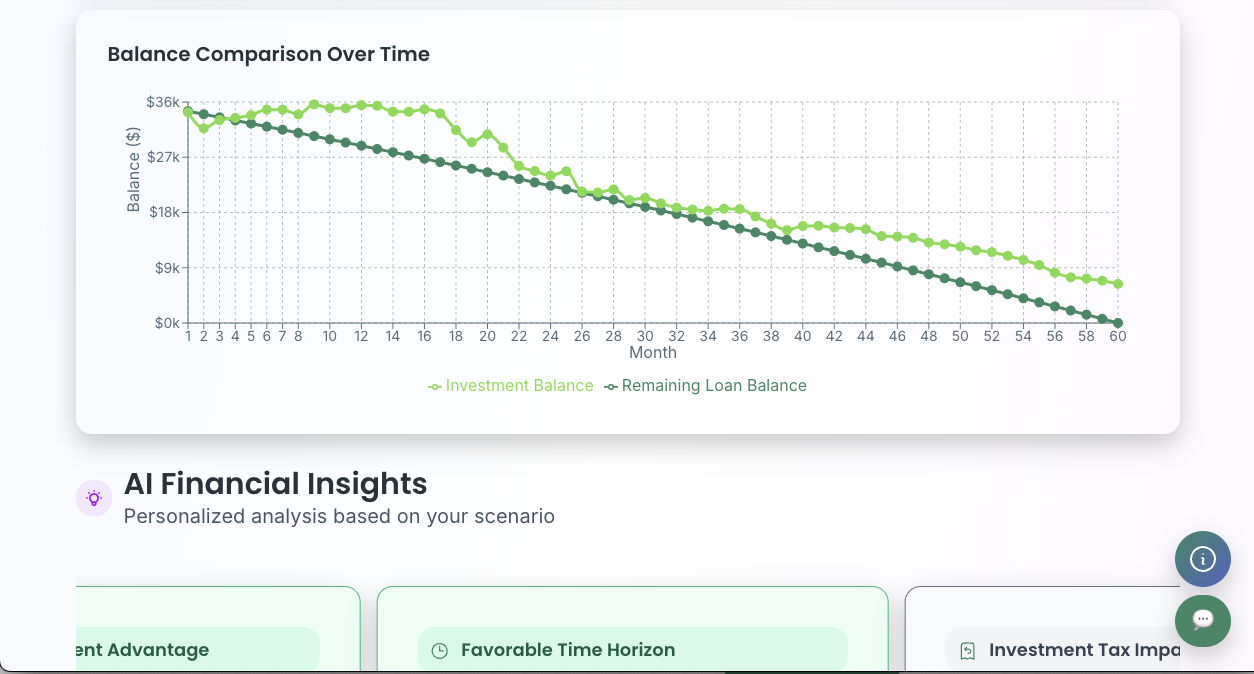Toggle the Remaining Loan Balance legend entry

[x=705, y=386]
